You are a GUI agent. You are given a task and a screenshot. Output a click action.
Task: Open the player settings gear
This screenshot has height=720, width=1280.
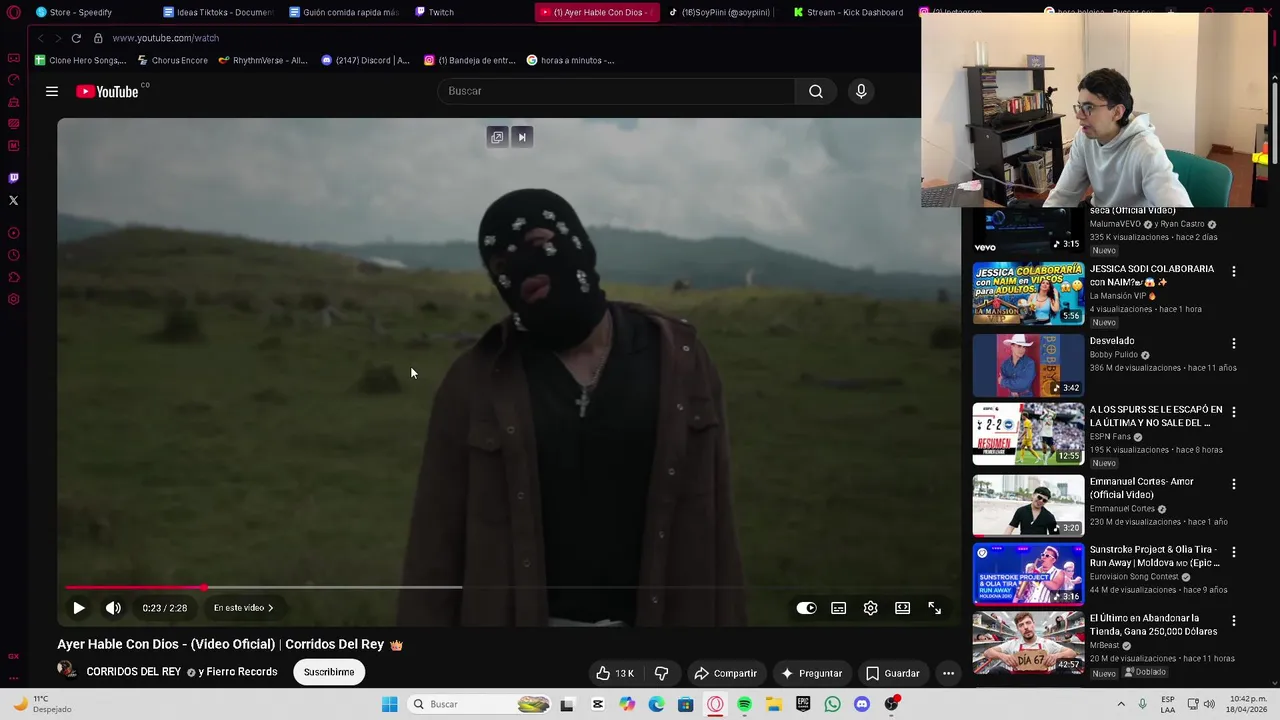tap(871, 608)
